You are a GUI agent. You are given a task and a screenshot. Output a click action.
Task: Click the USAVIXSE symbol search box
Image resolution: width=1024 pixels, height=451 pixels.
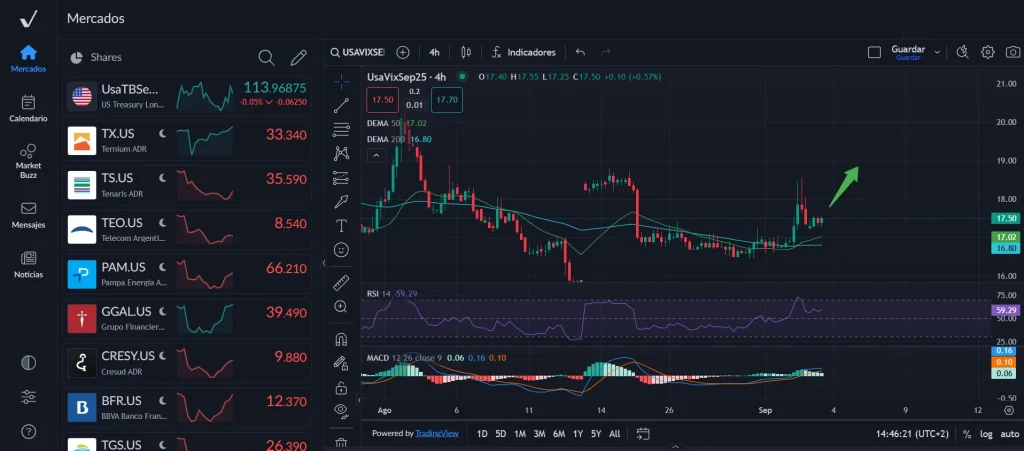tap(357, 52)
